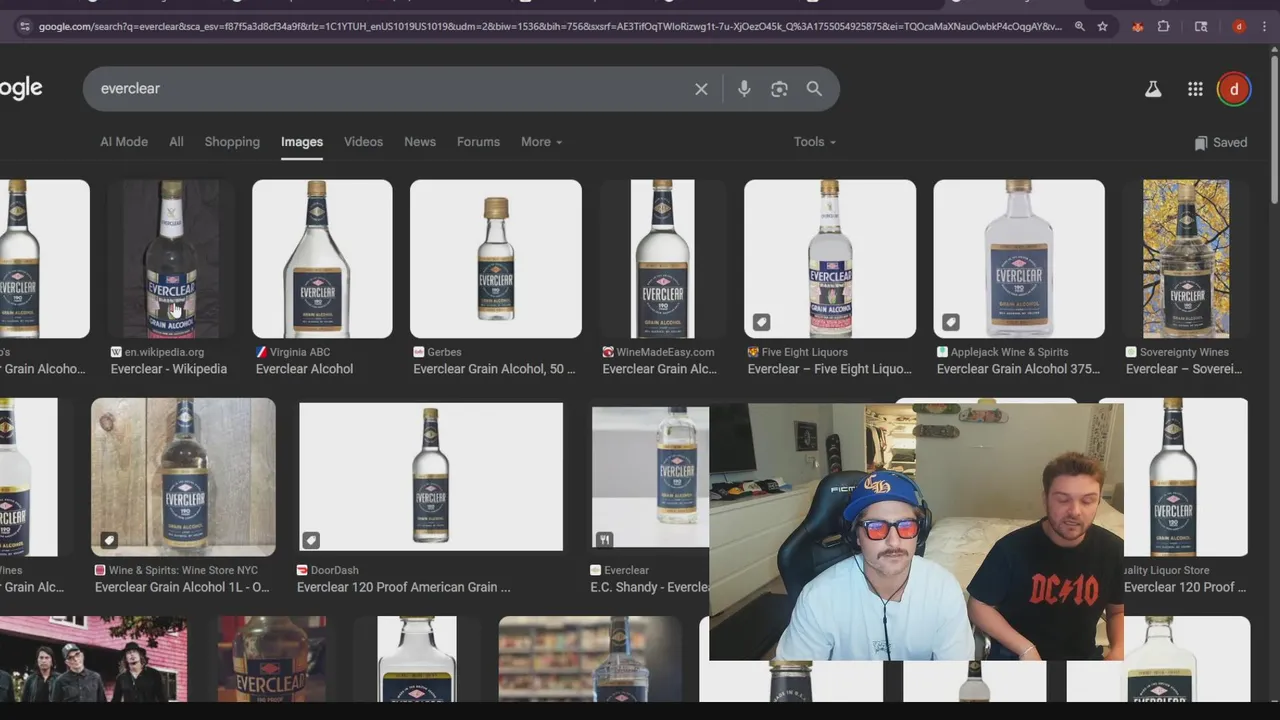This screenshot has width=1280, height=720.
Task: Click the 'Wine & Spirits: Wine Store NYC' source
Action: [183, 570]
